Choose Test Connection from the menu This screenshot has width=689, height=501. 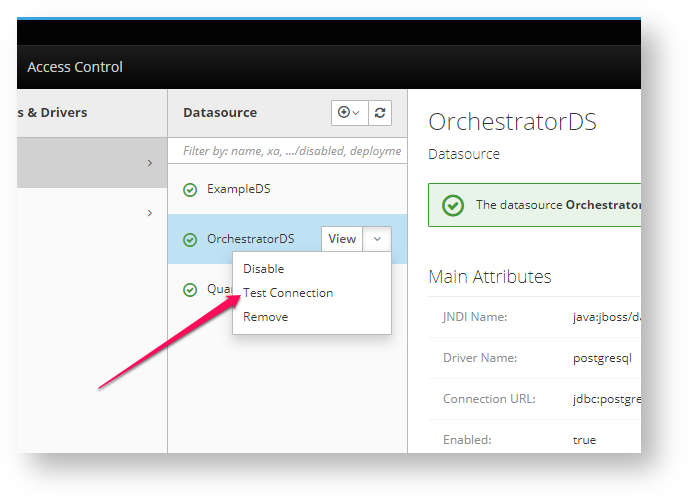[x=288, y=293]
